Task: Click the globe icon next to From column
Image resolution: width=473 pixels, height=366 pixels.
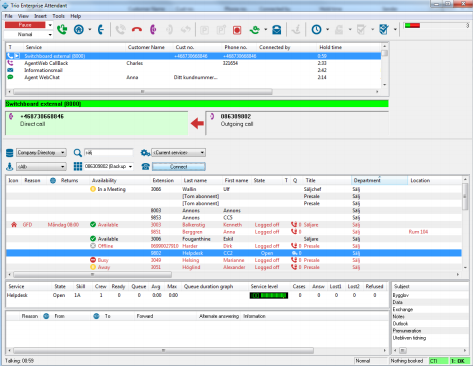Action: [x=46, y=316]
